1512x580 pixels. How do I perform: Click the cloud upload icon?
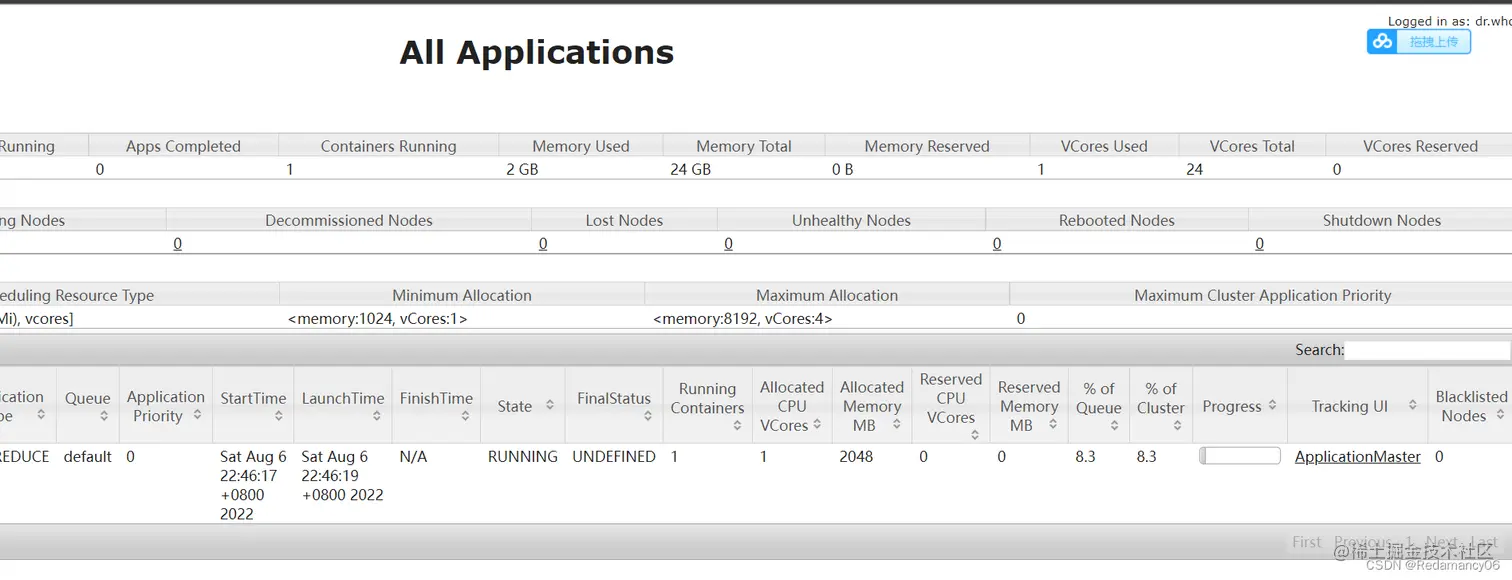coord(1383,41)
